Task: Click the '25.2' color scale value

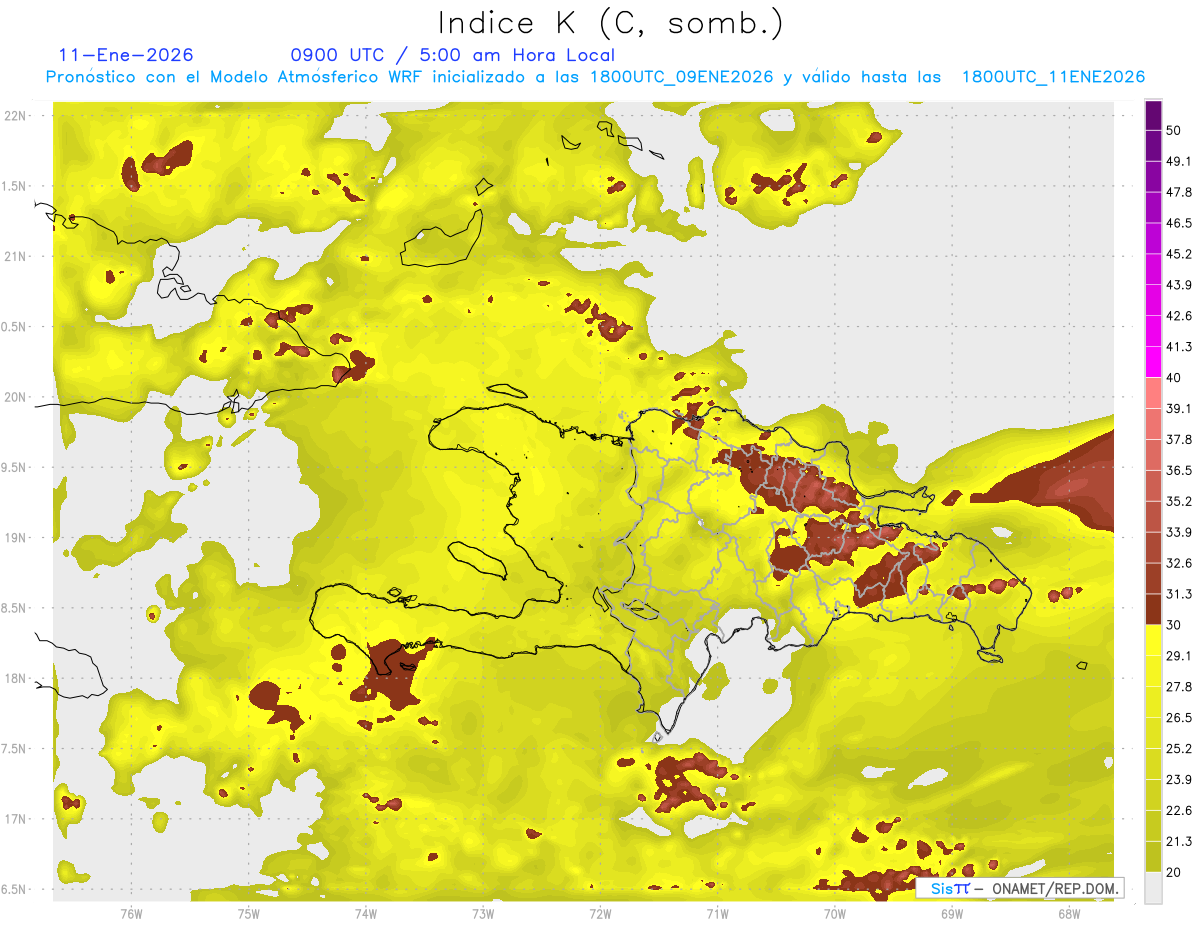Action: [1180, 749]
